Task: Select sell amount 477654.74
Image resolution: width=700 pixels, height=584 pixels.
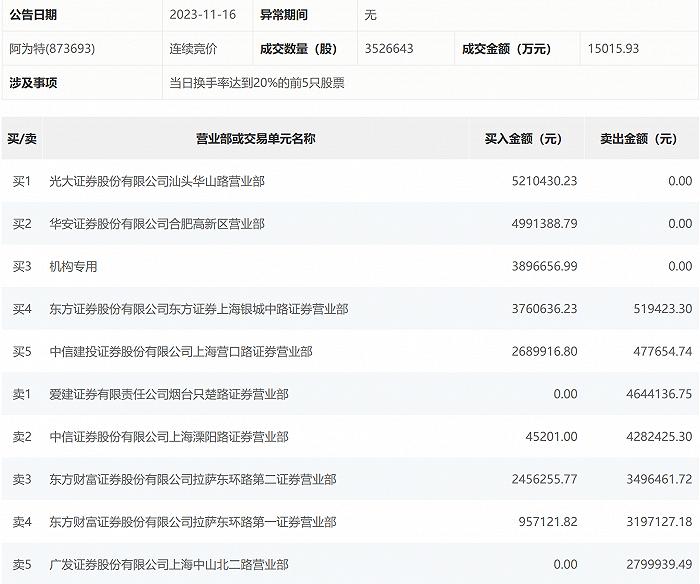Action: click(x=662, y=351)
